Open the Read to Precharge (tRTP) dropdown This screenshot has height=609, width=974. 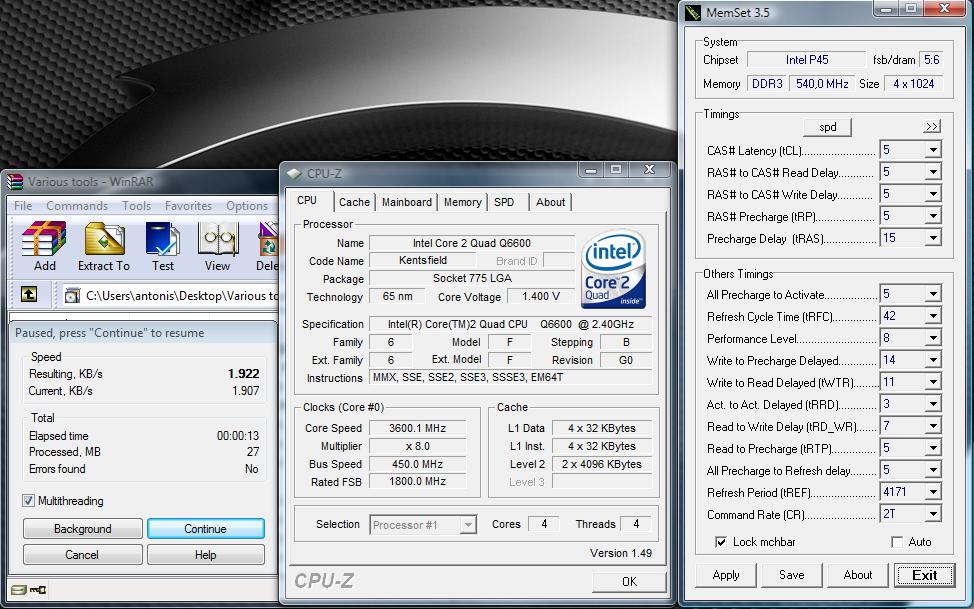point(932,448)
